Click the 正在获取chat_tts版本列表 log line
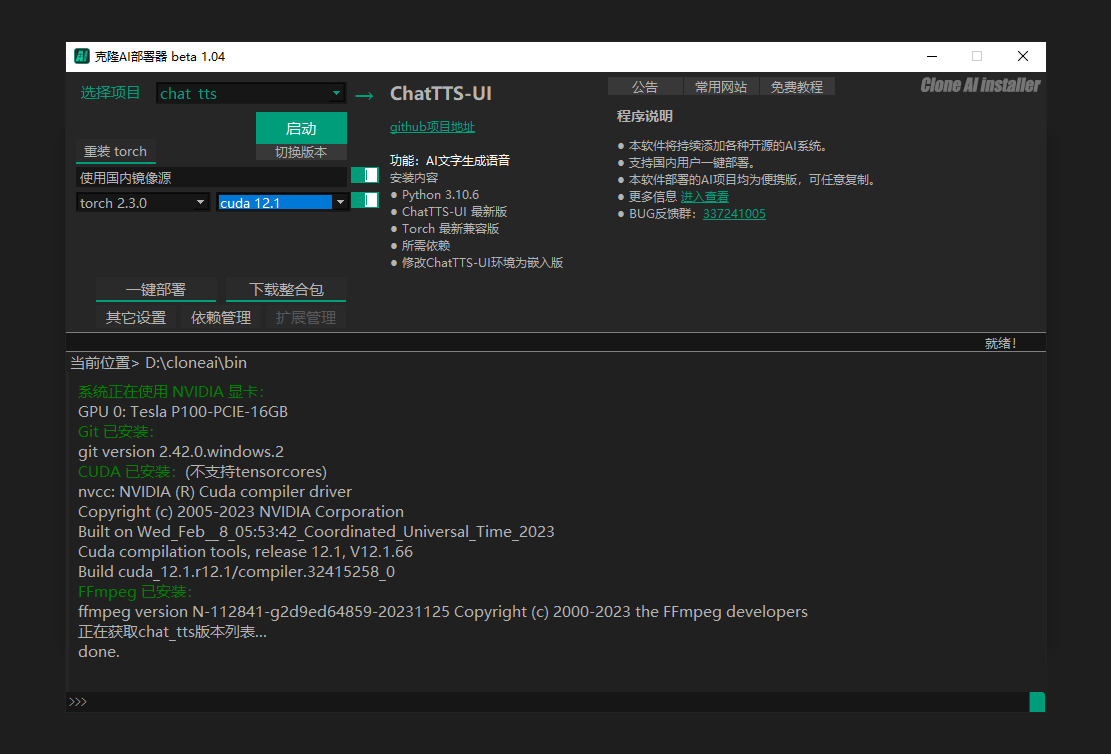The image size is (1111, 754). tap(172, 631)
